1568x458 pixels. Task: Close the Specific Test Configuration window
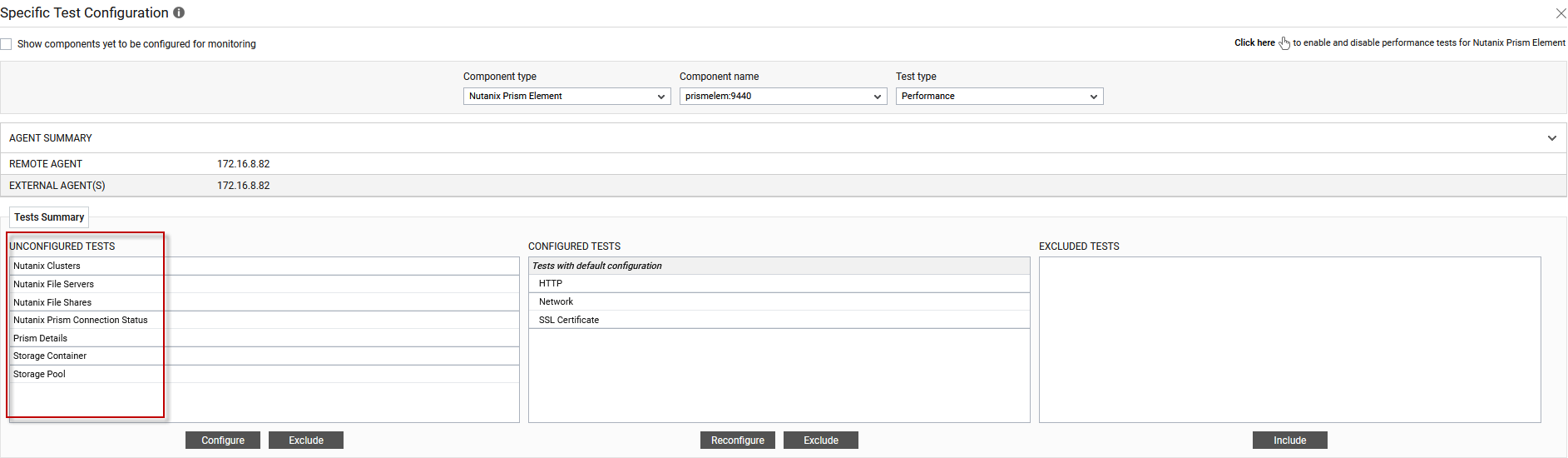click(x=1561, y=13)
